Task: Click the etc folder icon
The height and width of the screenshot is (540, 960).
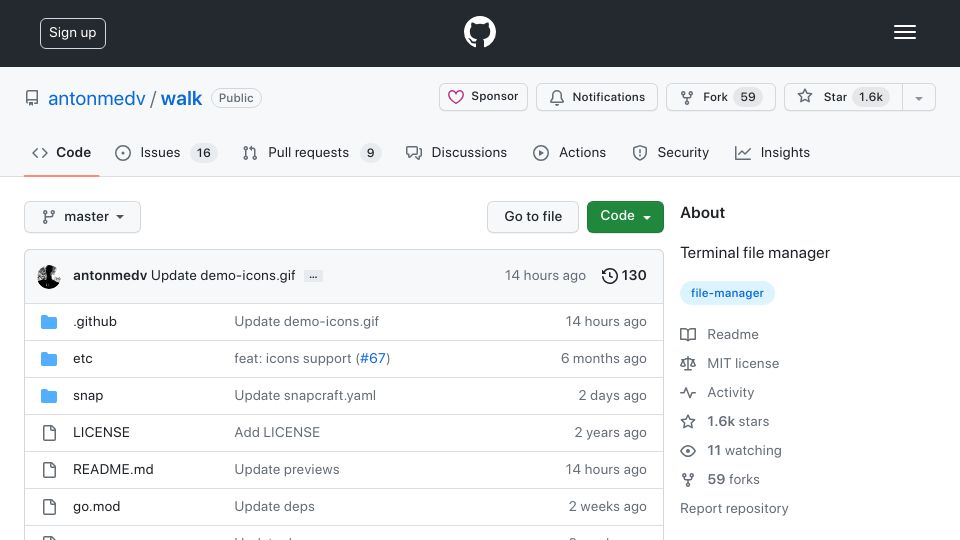Action: coord(49,359)
